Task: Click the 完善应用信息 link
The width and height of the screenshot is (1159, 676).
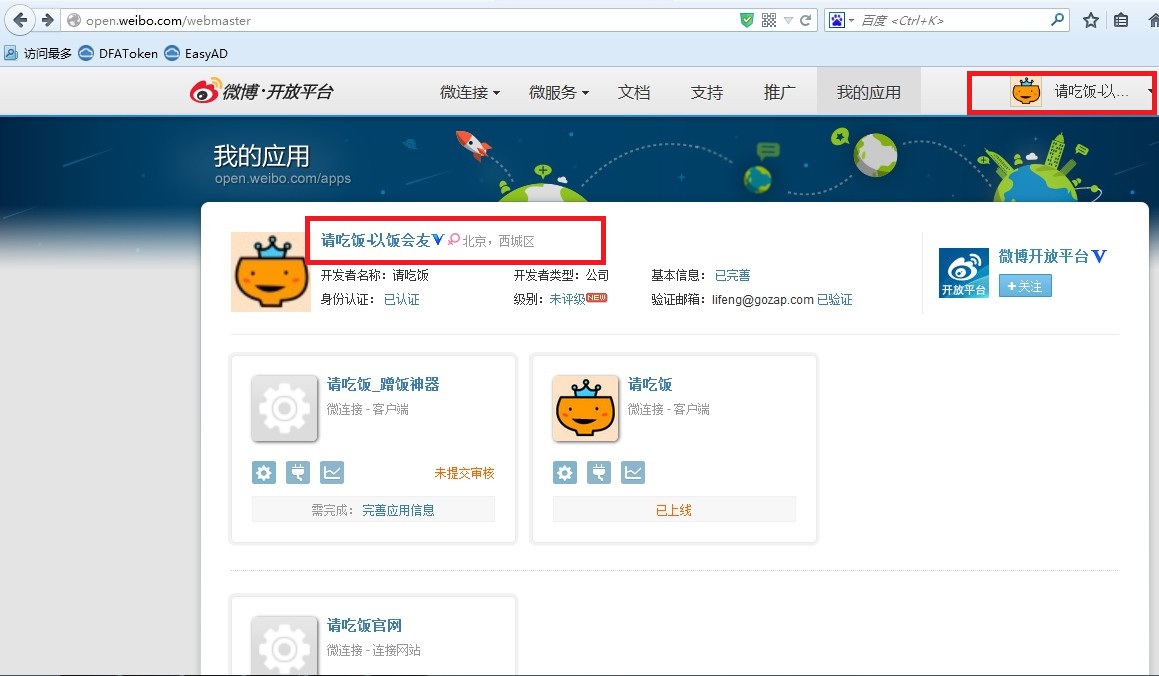Action: tap(398, 510)
